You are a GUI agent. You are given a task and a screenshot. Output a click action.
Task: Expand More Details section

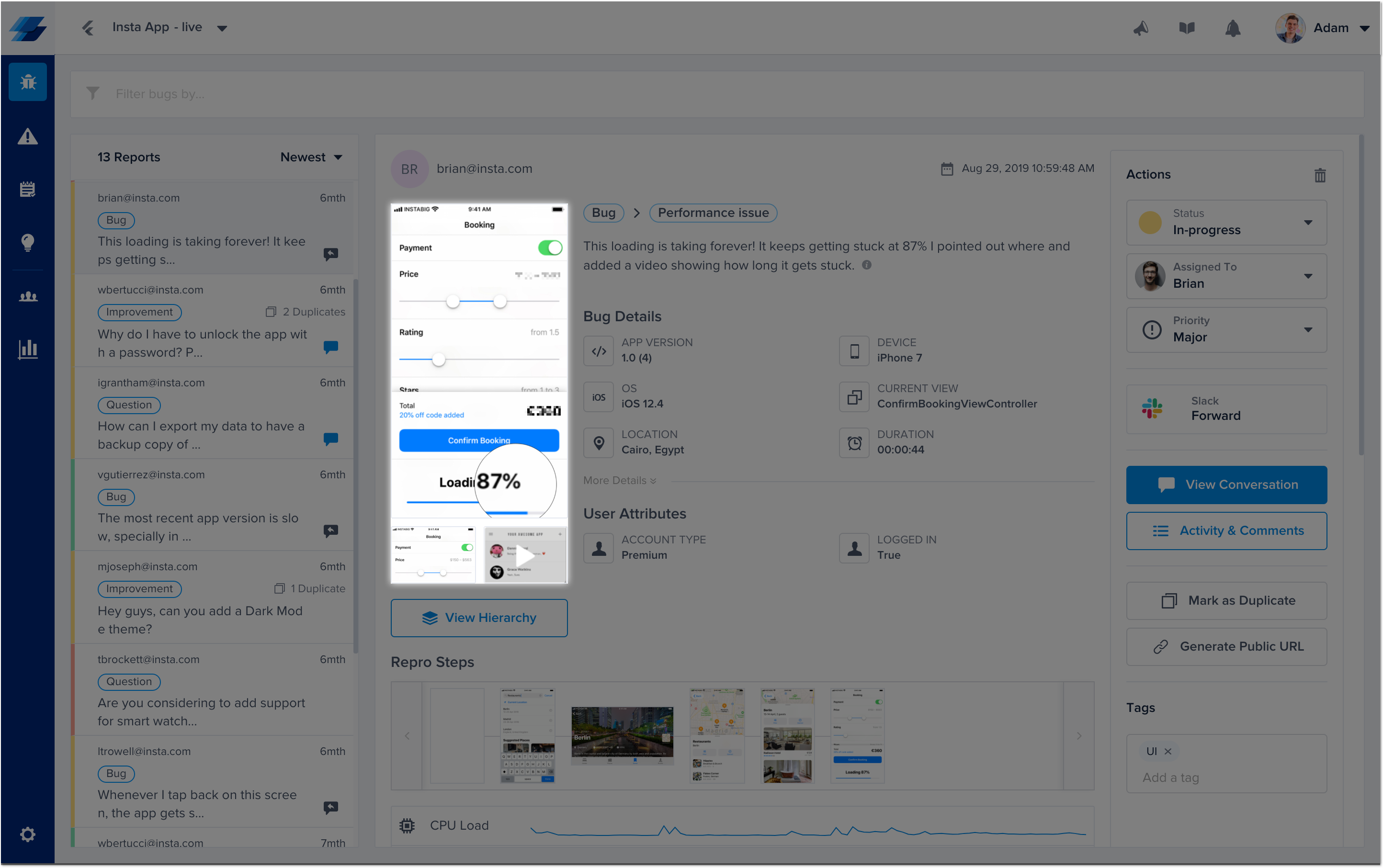pos(620,481)
